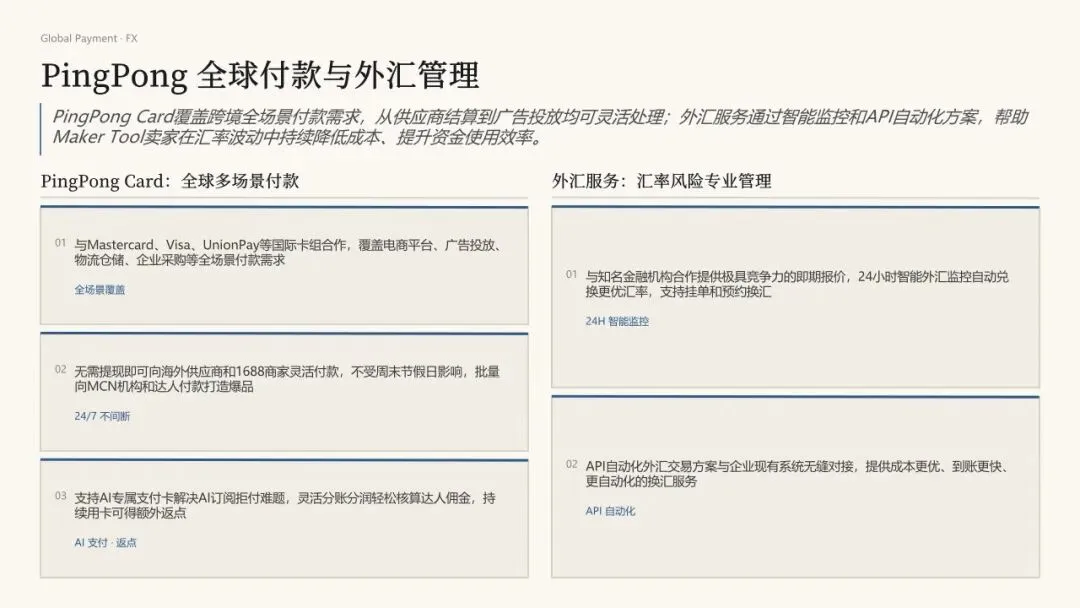Click the italic summary paragraph starting 'PingPong Card覆盖'
This screenshot has height=608, width=1080.
coord(540,127)
